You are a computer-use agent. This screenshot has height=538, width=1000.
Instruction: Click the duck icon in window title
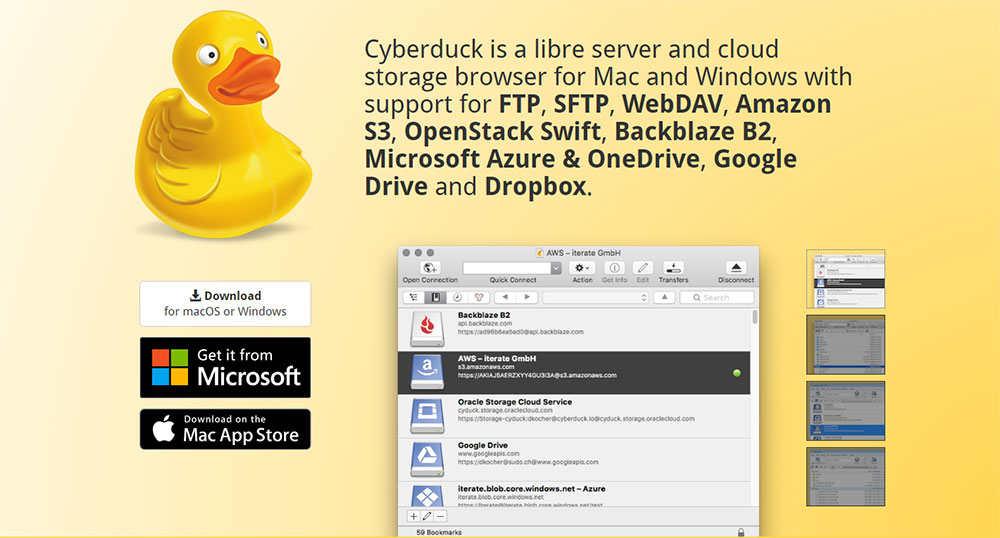click(540, 253)
